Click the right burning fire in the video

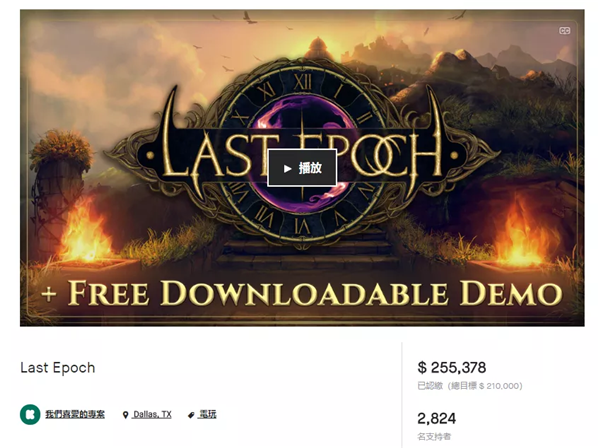click(x=522, y=235)
